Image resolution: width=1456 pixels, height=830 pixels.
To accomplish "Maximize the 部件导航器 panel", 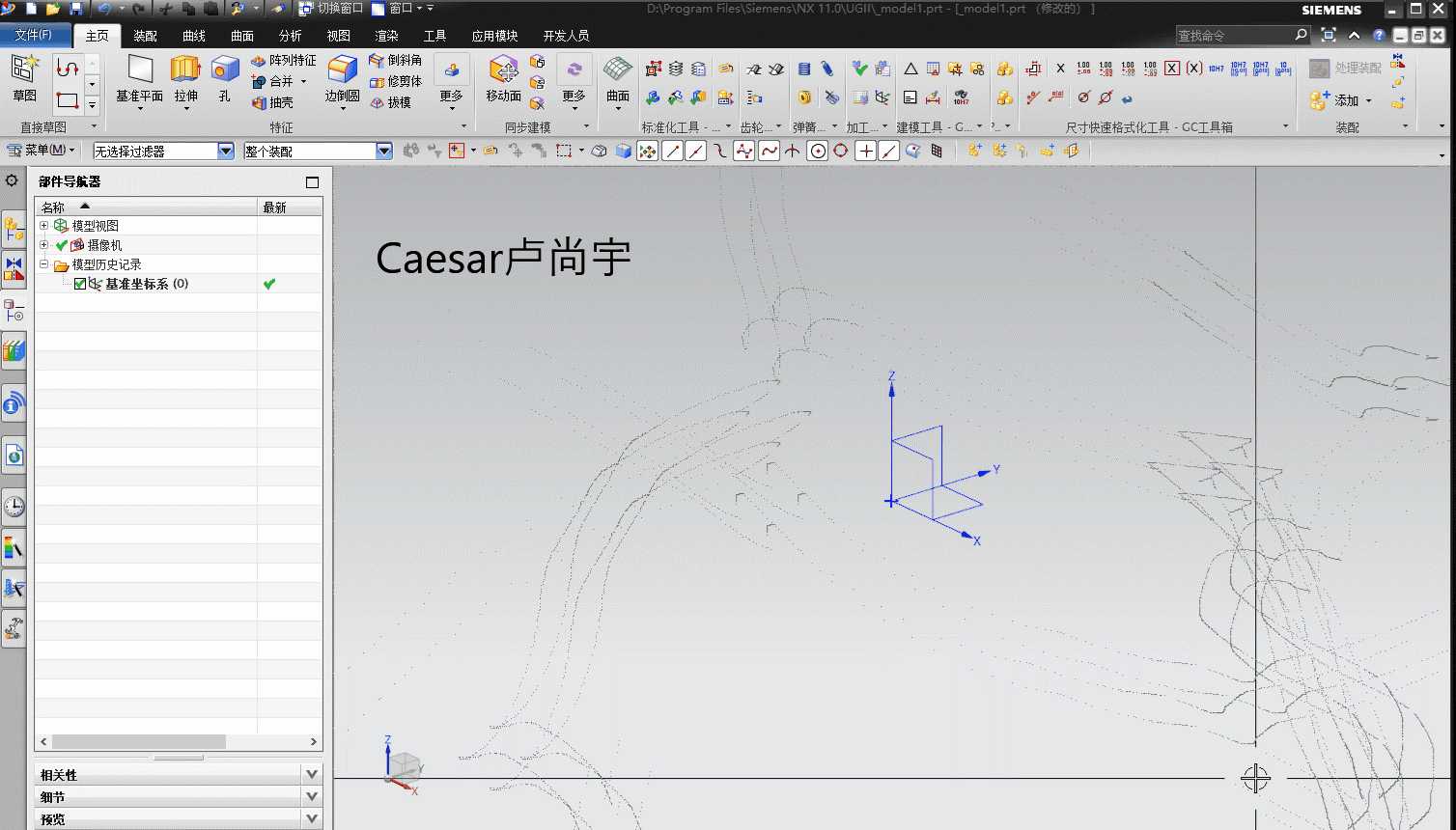I will (312, 181).
